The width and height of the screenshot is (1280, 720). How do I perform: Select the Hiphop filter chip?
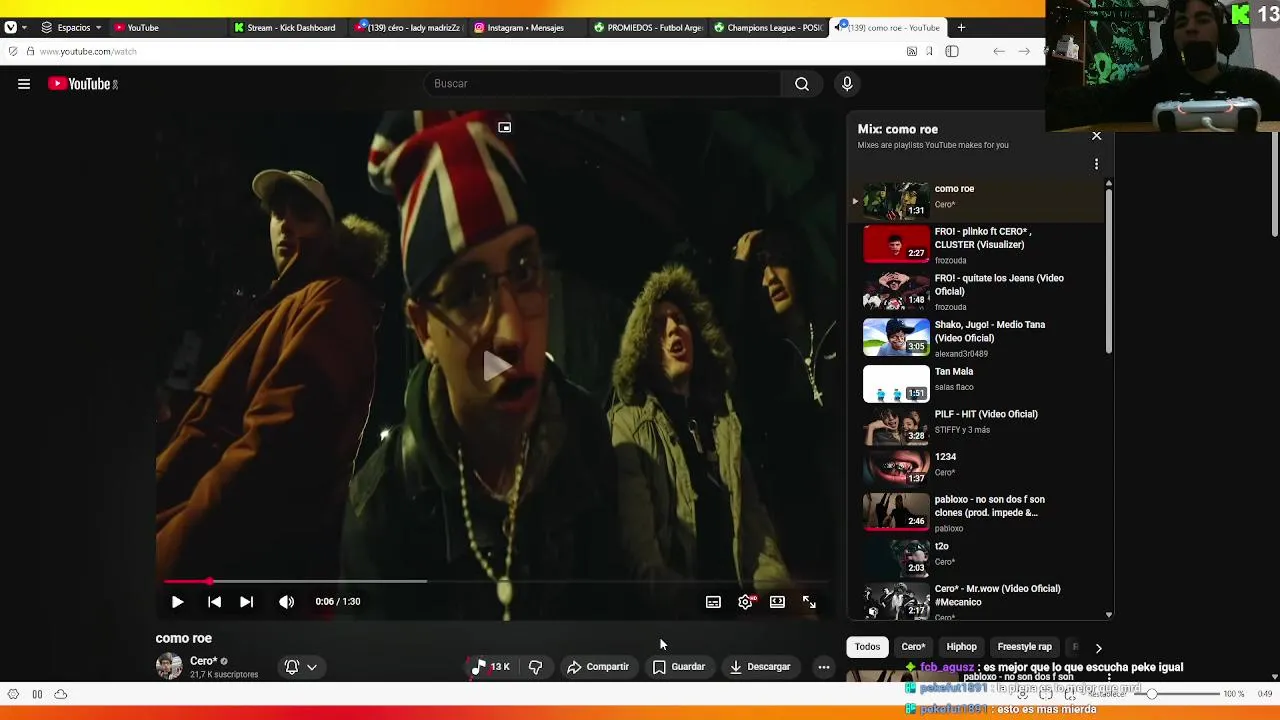961,647
